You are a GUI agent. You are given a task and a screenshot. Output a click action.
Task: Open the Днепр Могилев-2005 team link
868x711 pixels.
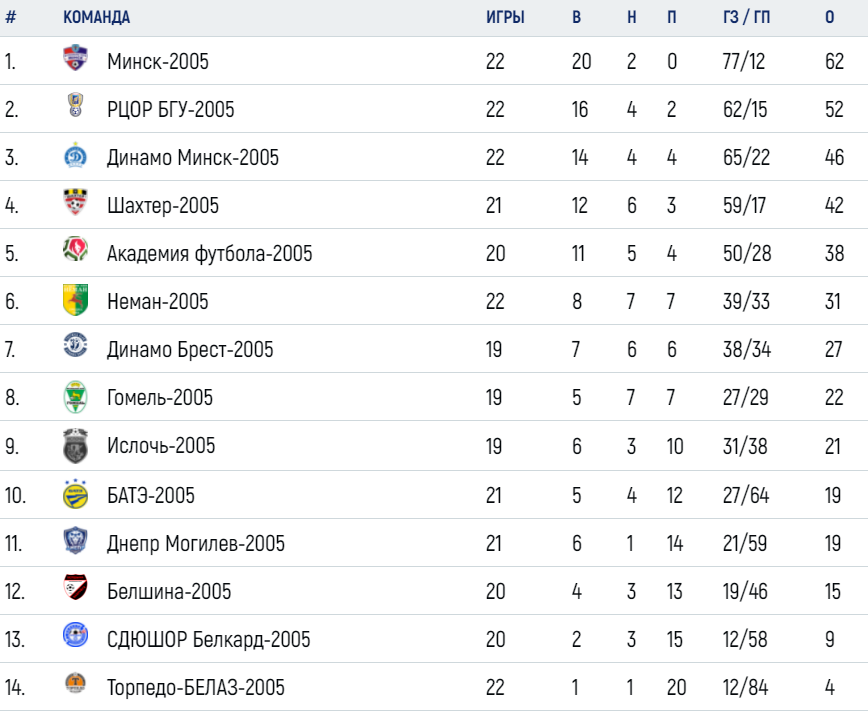195,544
